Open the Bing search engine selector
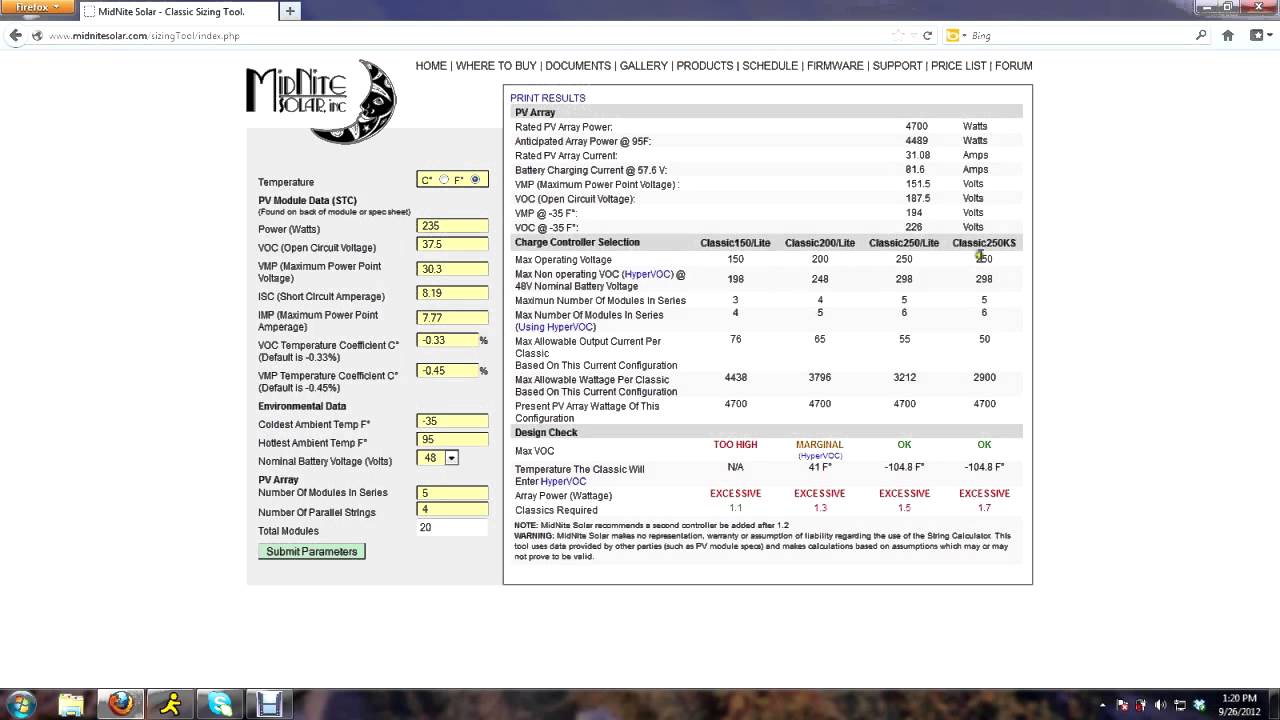Viewport: 1280px width, 720px height. click(955, 35)
